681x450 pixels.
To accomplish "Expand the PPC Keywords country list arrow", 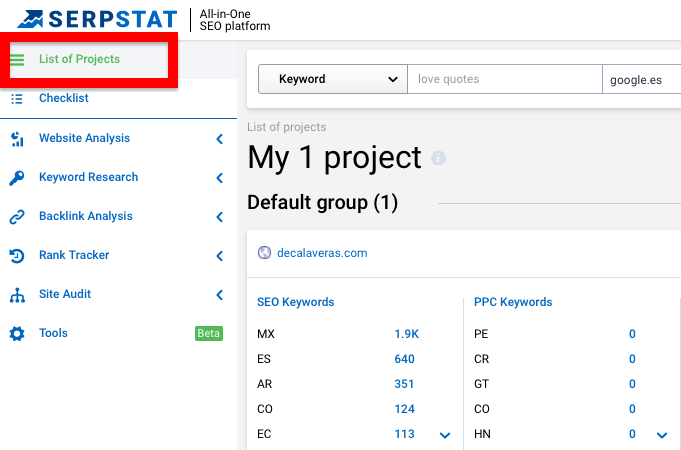I will click(x=661, y=435).
